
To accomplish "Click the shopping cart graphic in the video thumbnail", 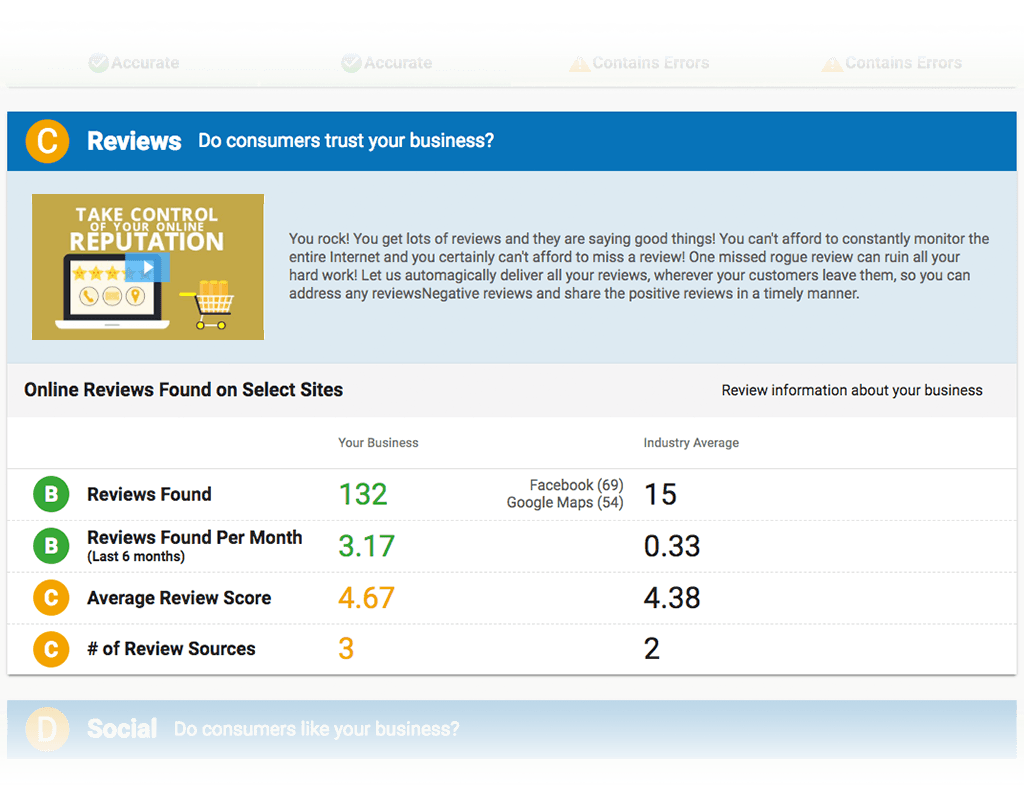I will [x=211, y=302].
